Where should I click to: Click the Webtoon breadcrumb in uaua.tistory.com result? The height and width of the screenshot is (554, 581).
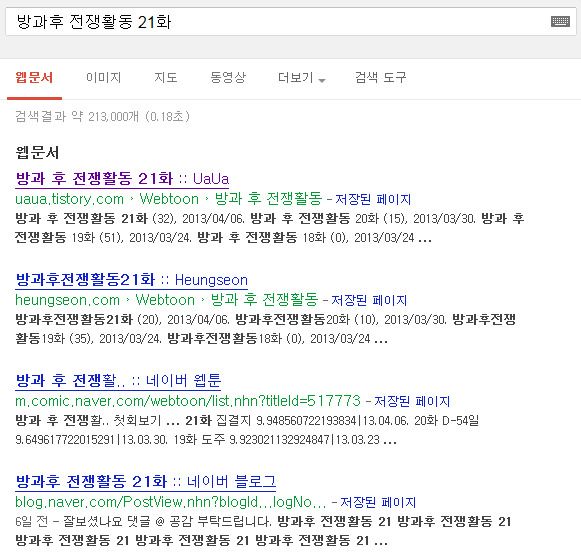[x=169, y=199]
